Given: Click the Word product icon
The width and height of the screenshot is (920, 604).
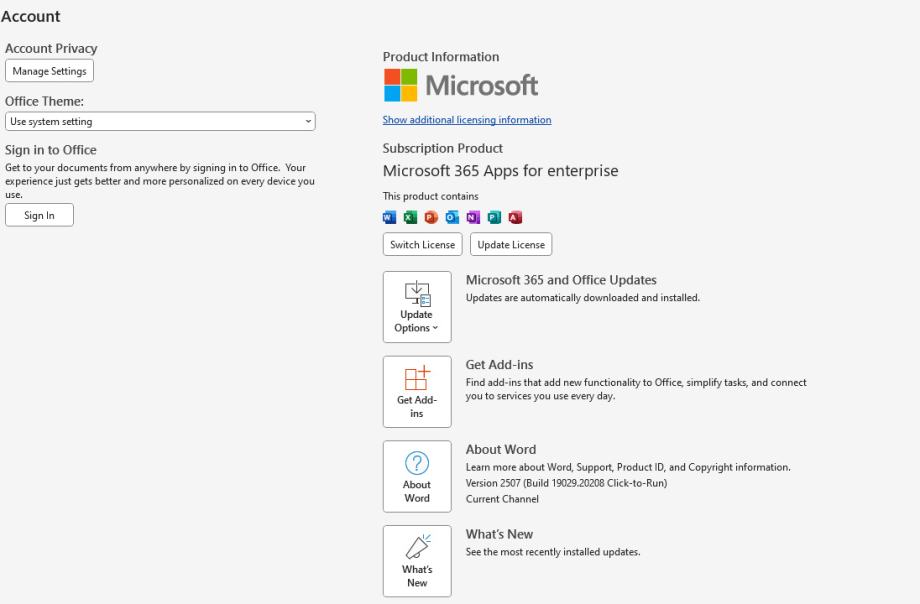Looking at the screenshot, I should (389, 217).
